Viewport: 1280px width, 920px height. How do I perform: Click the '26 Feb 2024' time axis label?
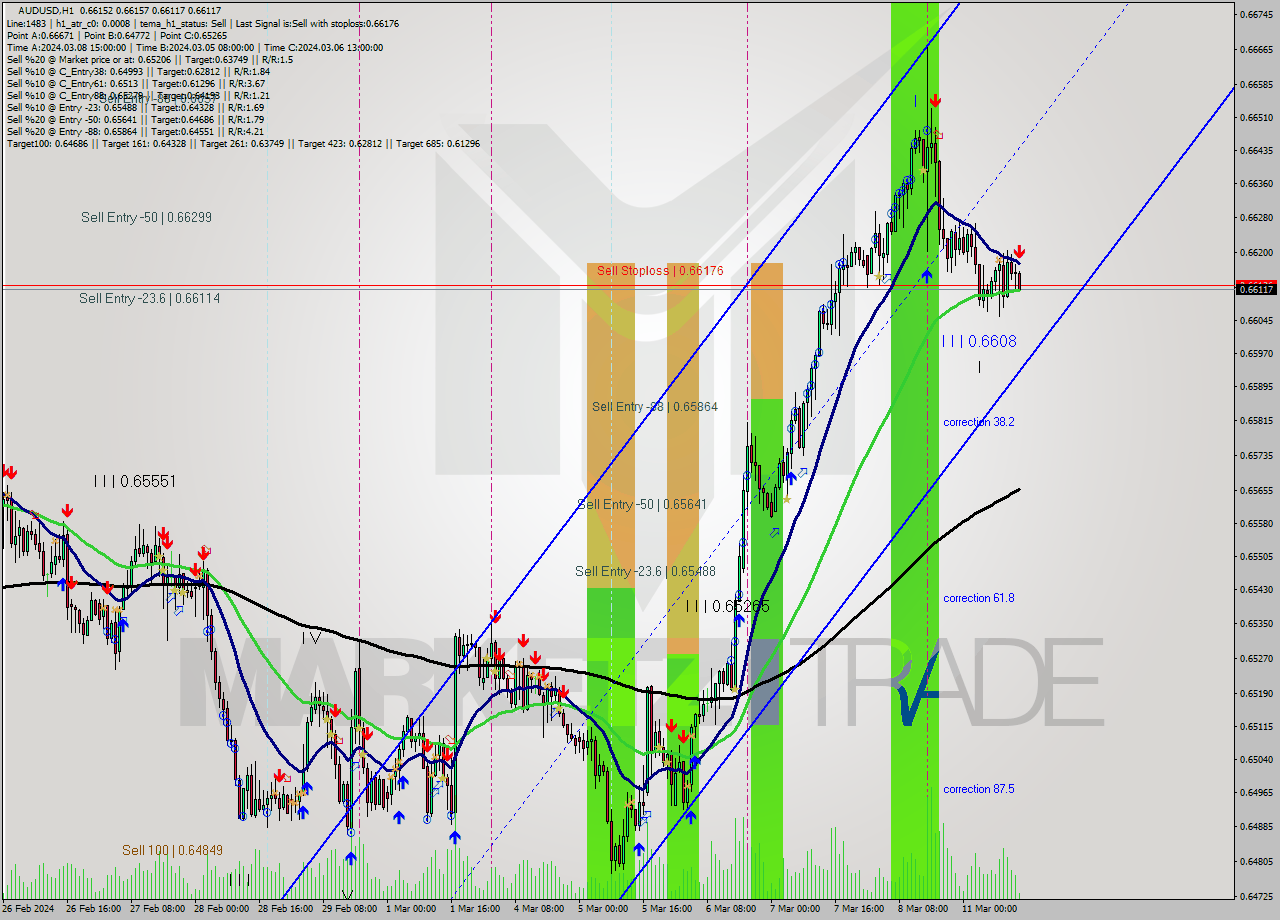[29, 909]
